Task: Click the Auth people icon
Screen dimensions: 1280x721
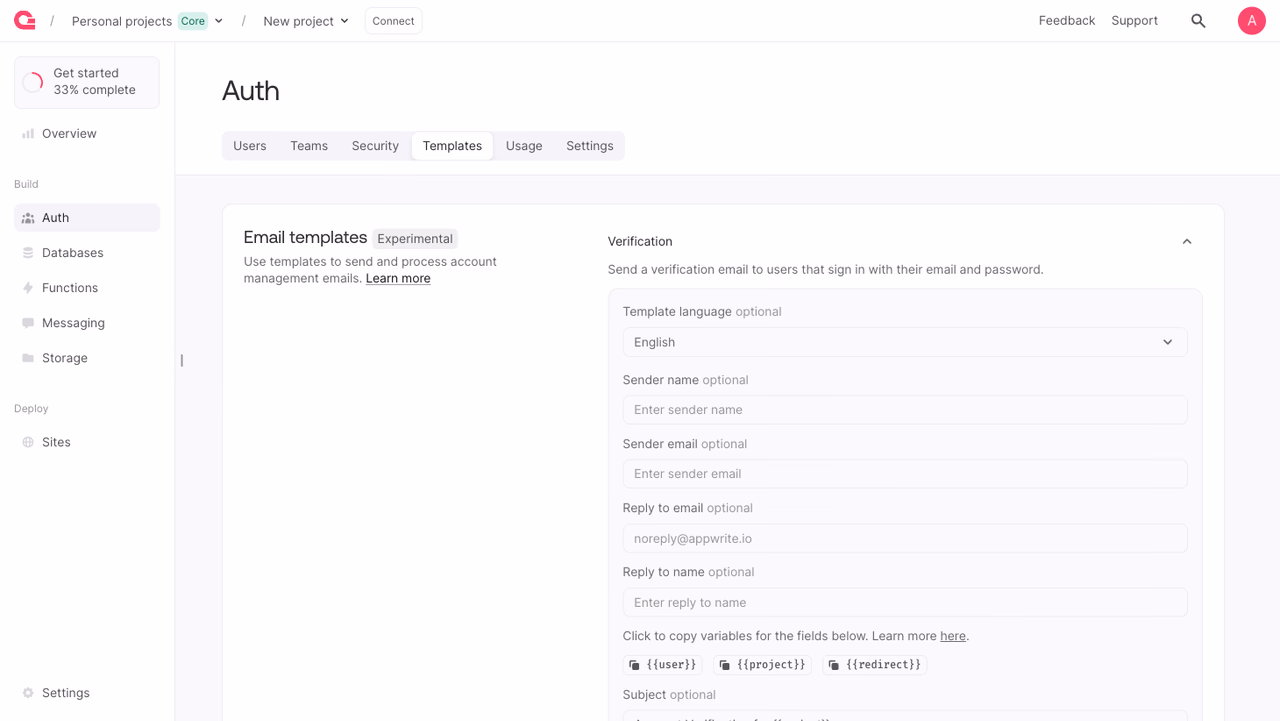Action: [28, 218]
